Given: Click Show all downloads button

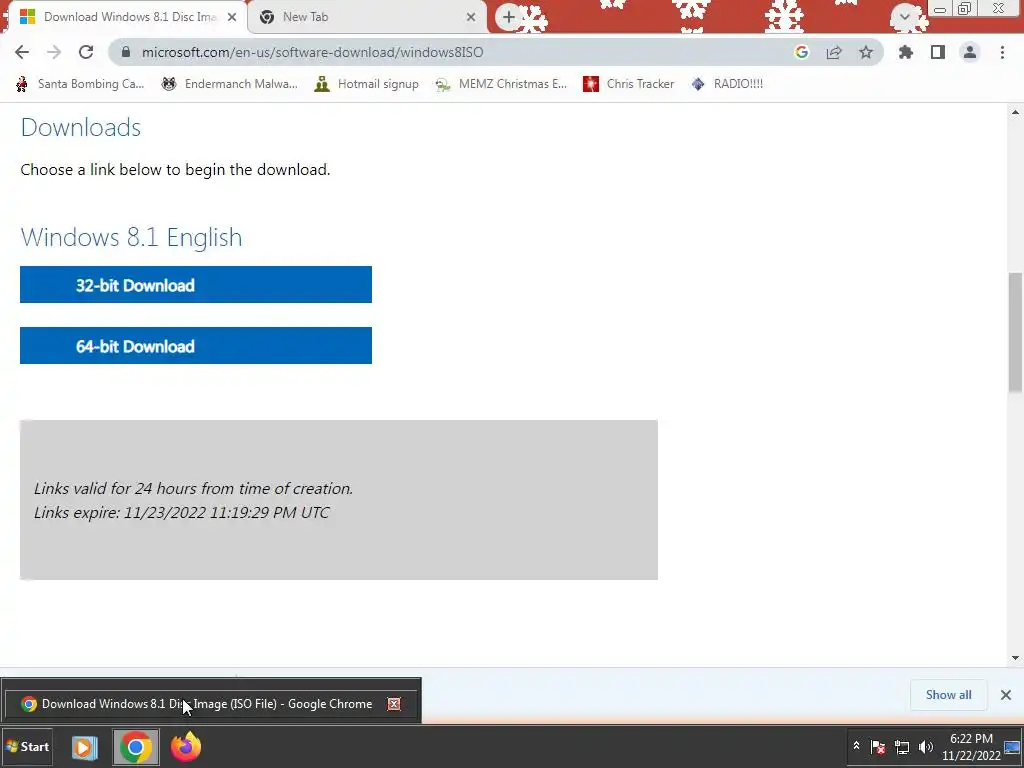Looking at the screenshot, I should click(x=948, y=695).
